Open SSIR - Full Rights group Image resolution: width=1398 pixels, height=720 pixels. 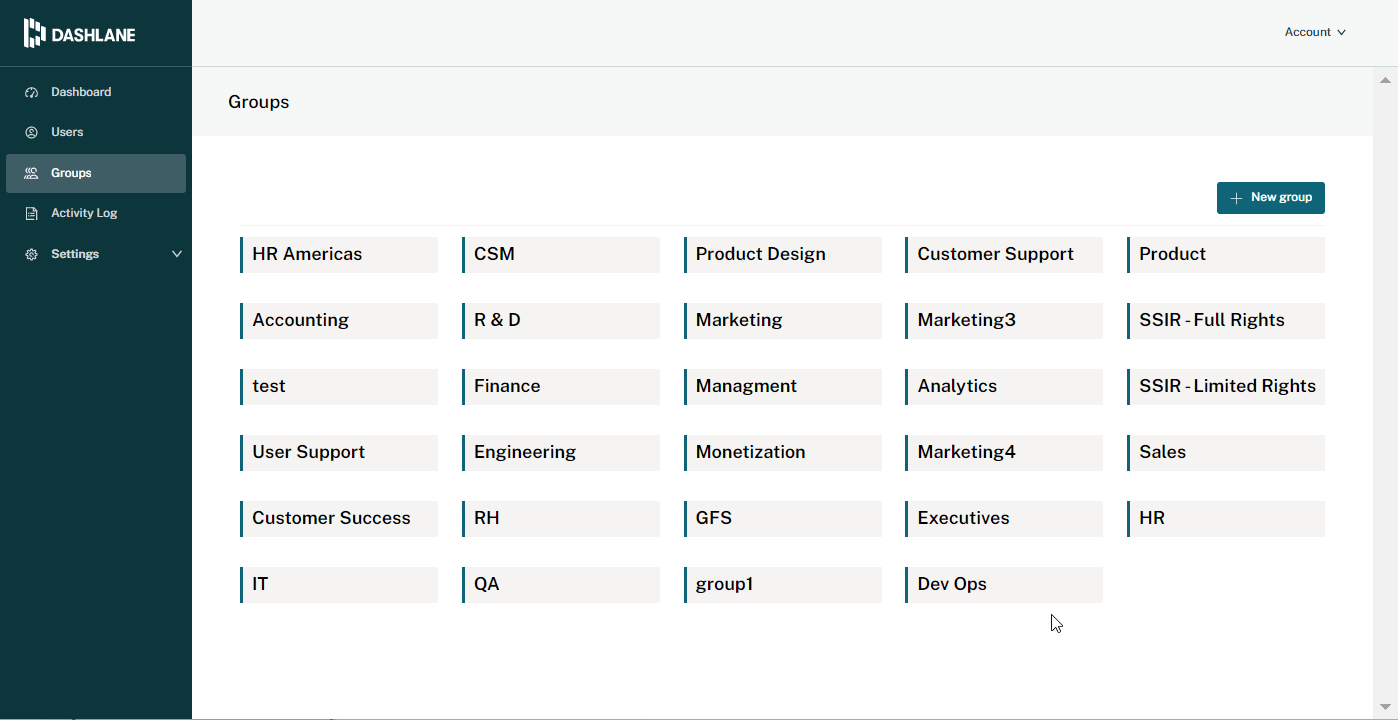click(1226, 321)
